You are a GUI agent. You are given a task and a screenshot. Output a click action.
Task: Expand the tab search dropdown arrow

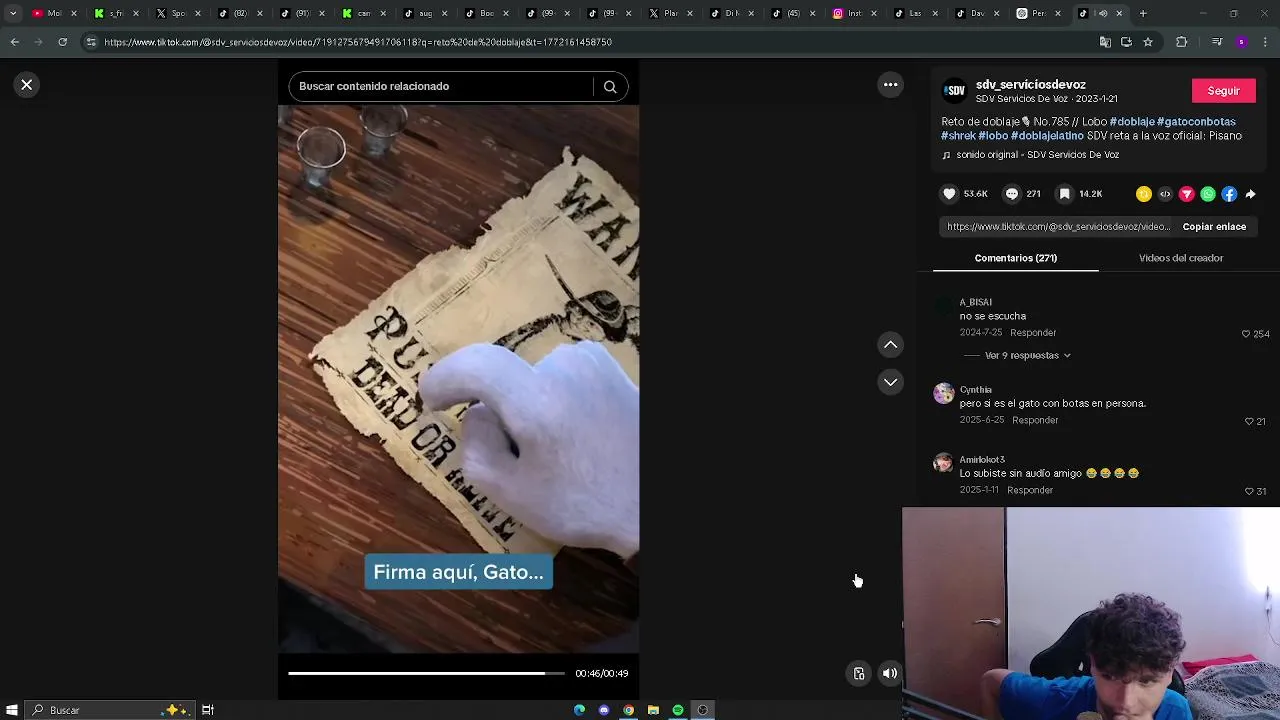point(13,14)
